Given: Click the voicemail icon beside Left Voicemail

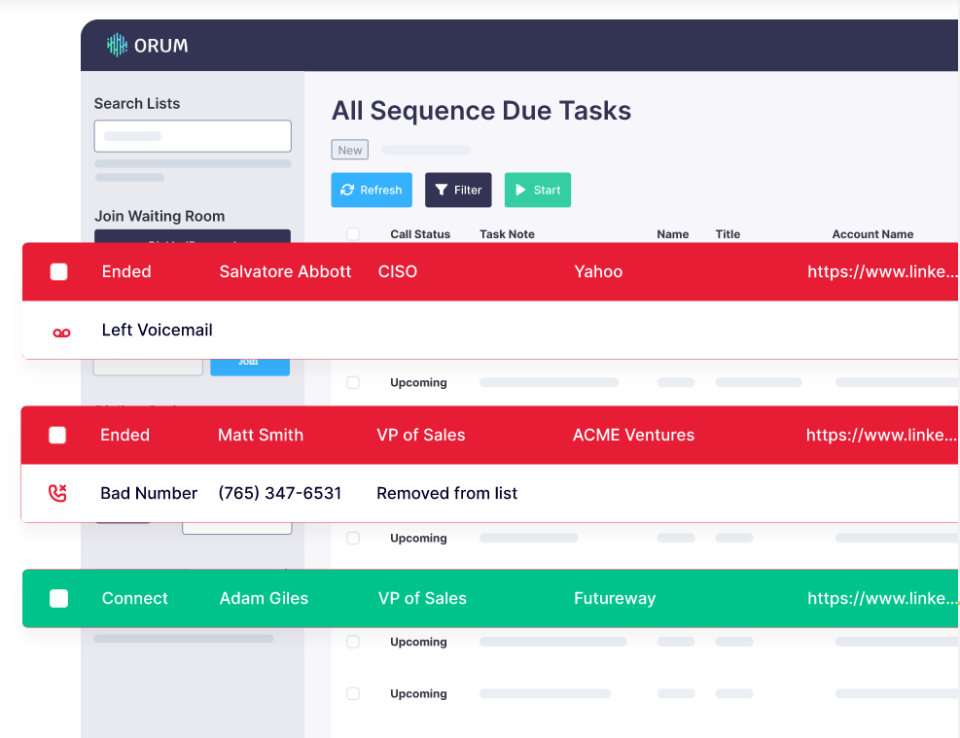Looking at the screenshot, I should 61,331.
